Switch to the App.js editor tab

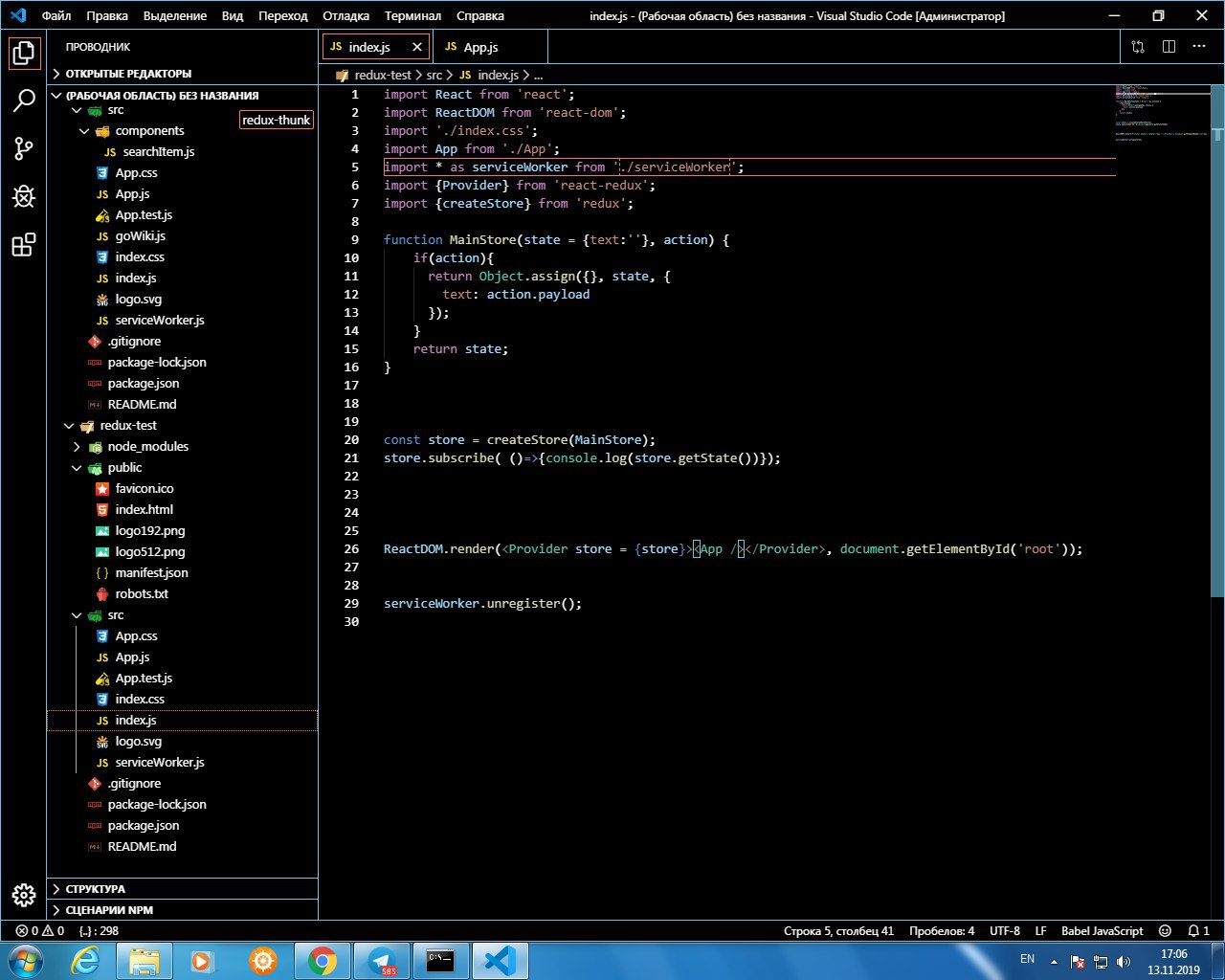click(x=480, y=47)
